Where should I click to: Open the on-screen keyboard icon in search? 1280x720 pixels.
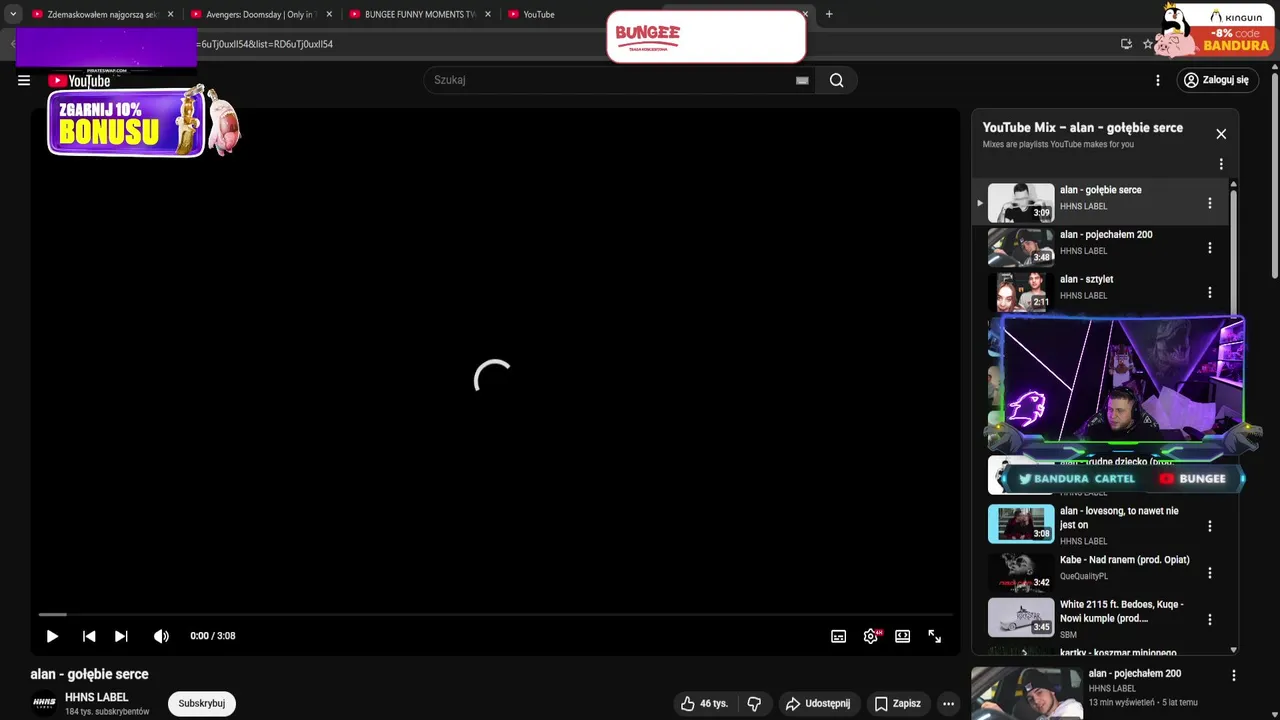[802, 80]
